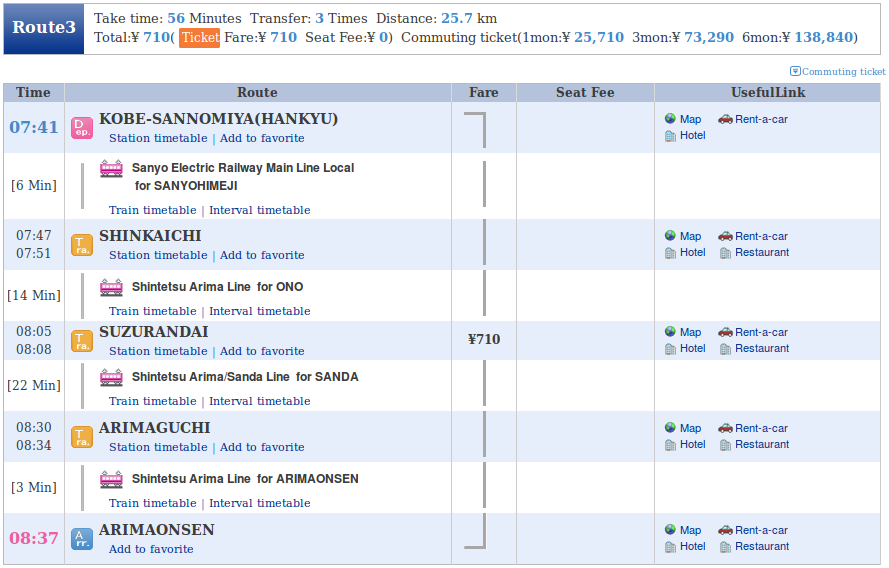
Task: Click Hotel building icon for Shinkaichi
Action: 670,252
